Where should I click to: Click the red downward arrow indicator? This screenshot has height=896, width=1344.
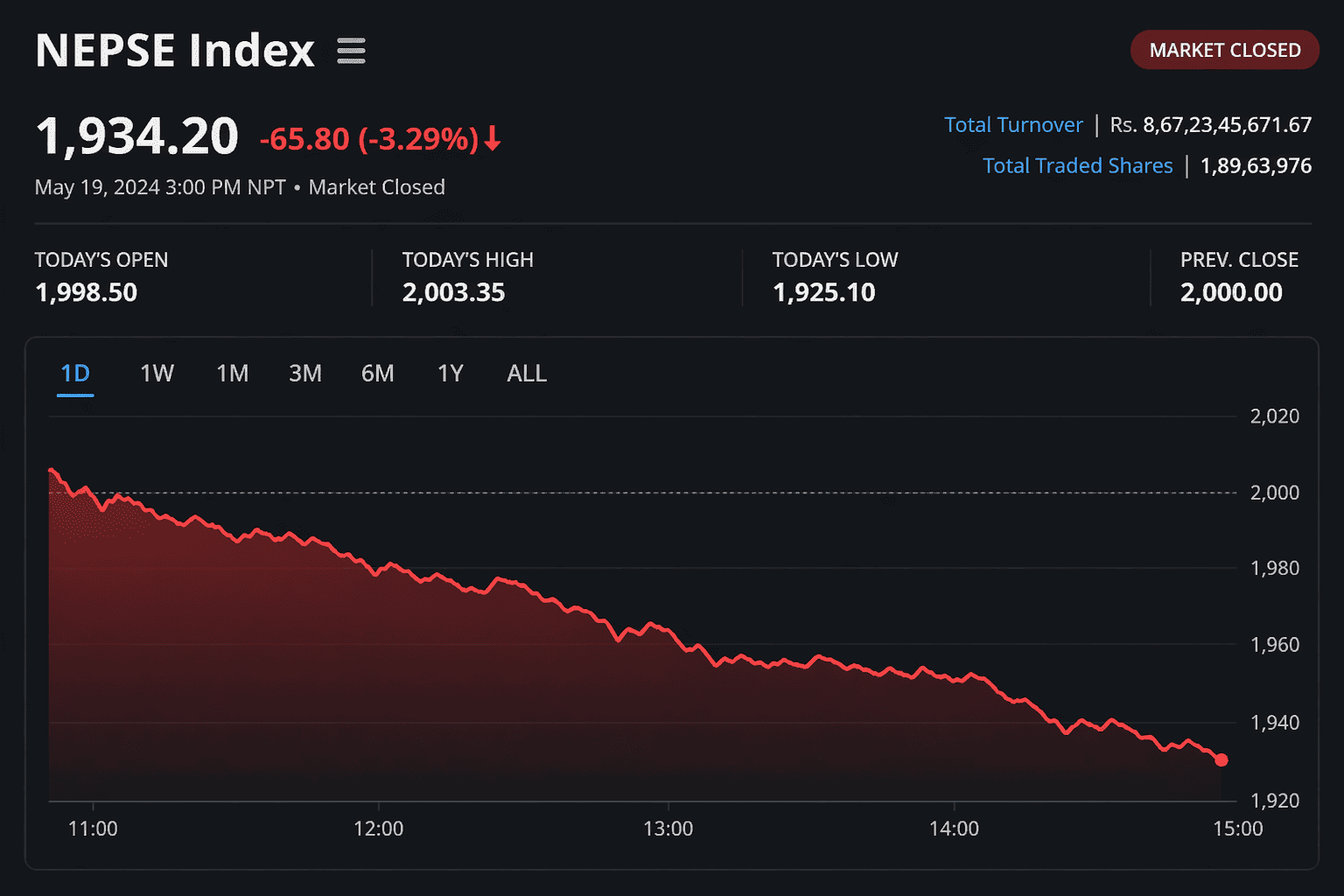493,138
